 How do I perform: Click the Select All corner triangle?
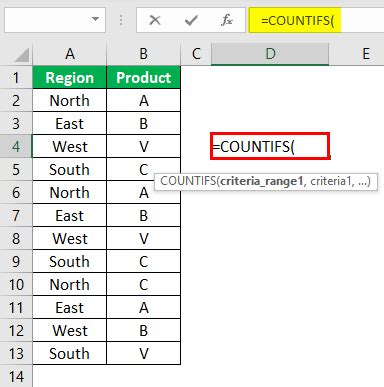click(22, 55)
